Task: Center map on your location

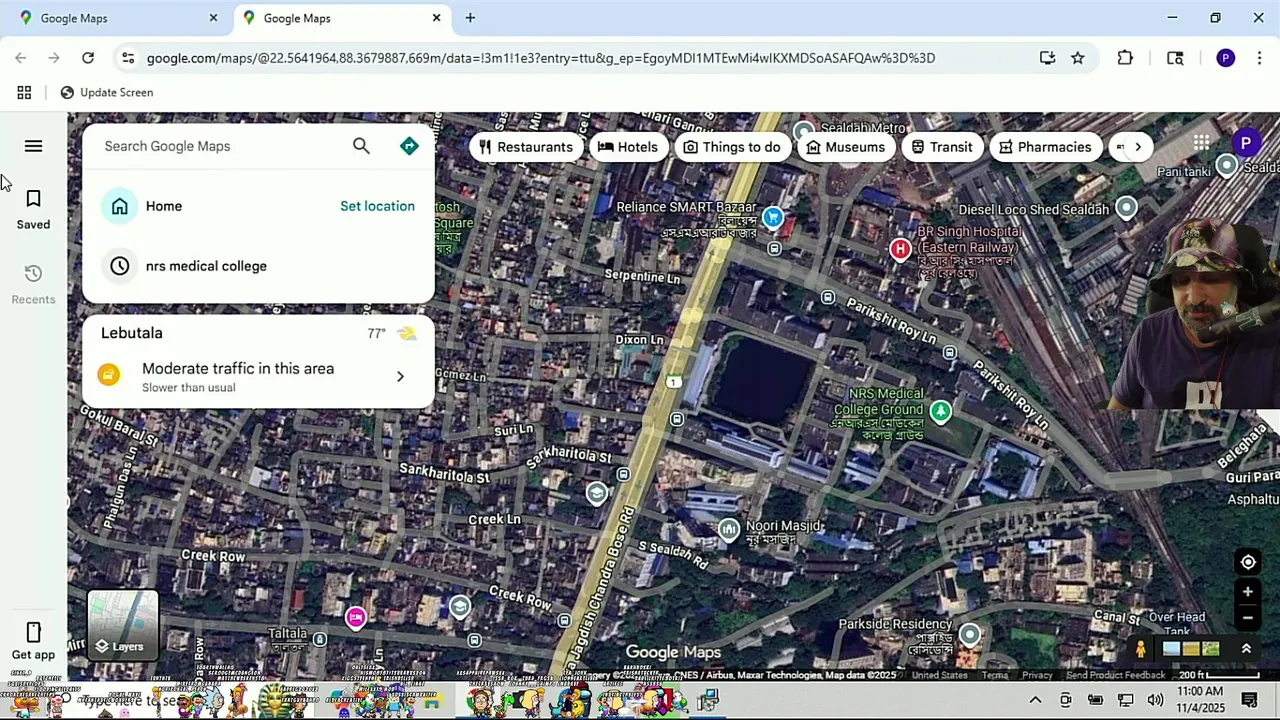Action: (x=1248, y=562)
